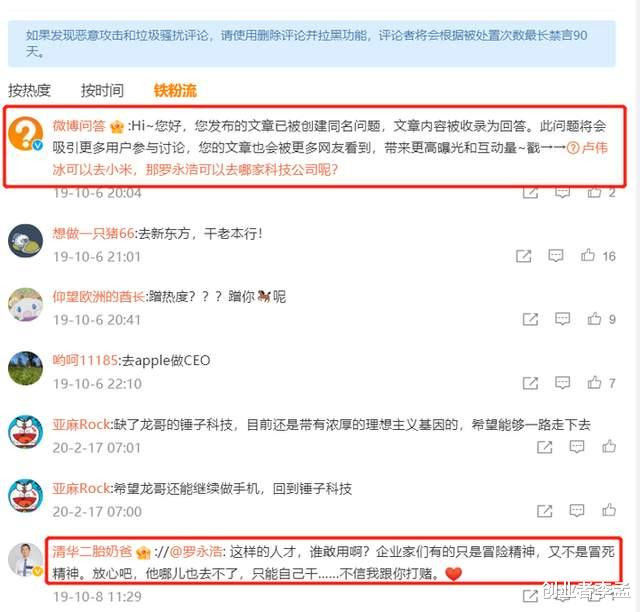Open the @罗永浩 mention link
Viewport: 640px width, 612px height.
pyautogui.click(x=196, y=552)
